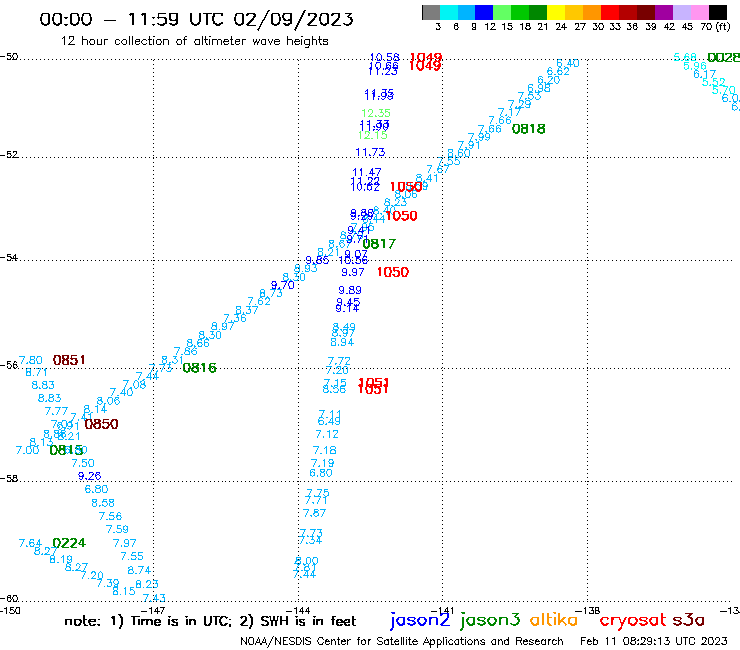Click the 6.40 wave height value

point(568,63)
